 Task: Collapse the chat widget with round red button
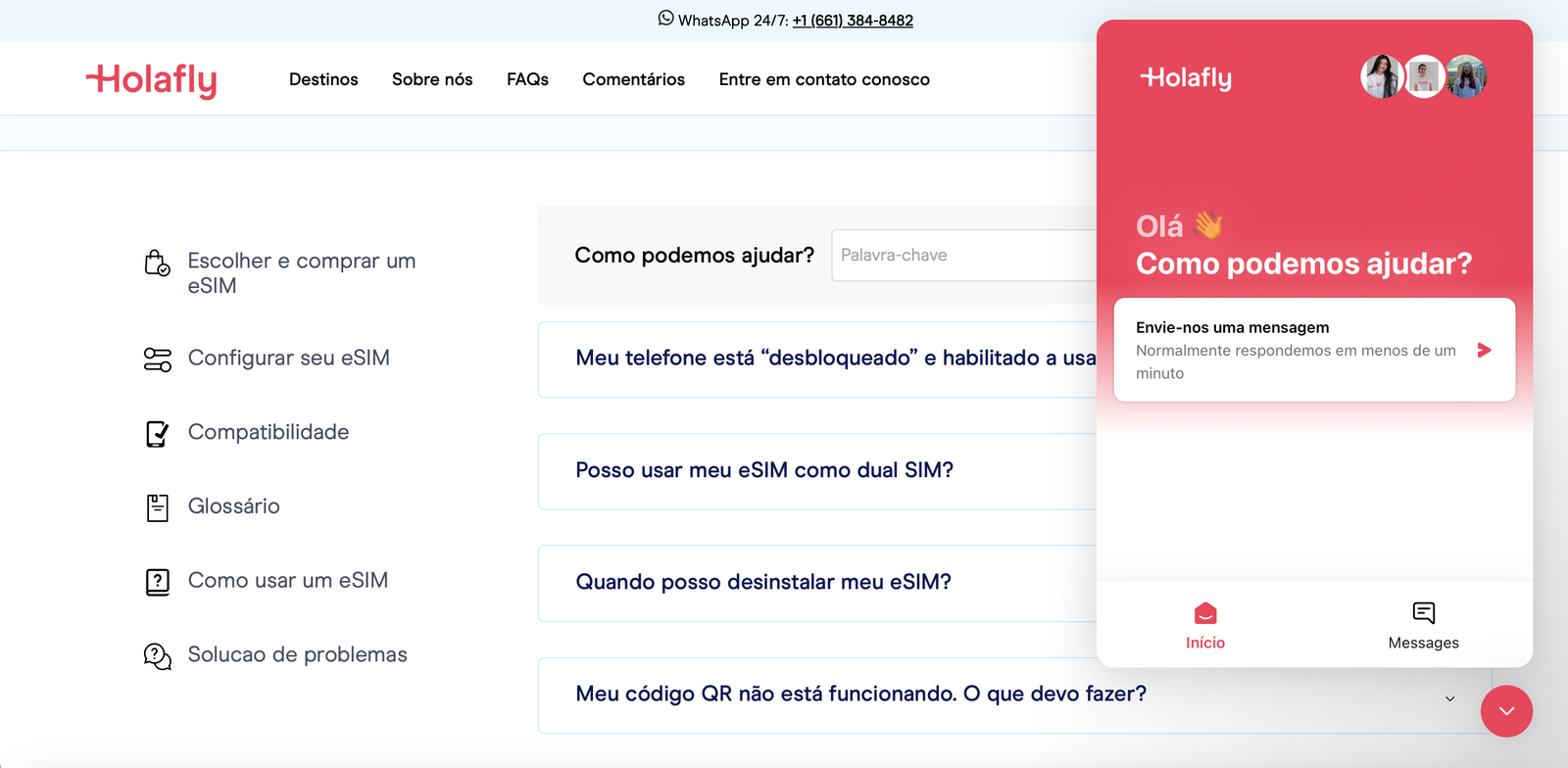coord(1506,711)
